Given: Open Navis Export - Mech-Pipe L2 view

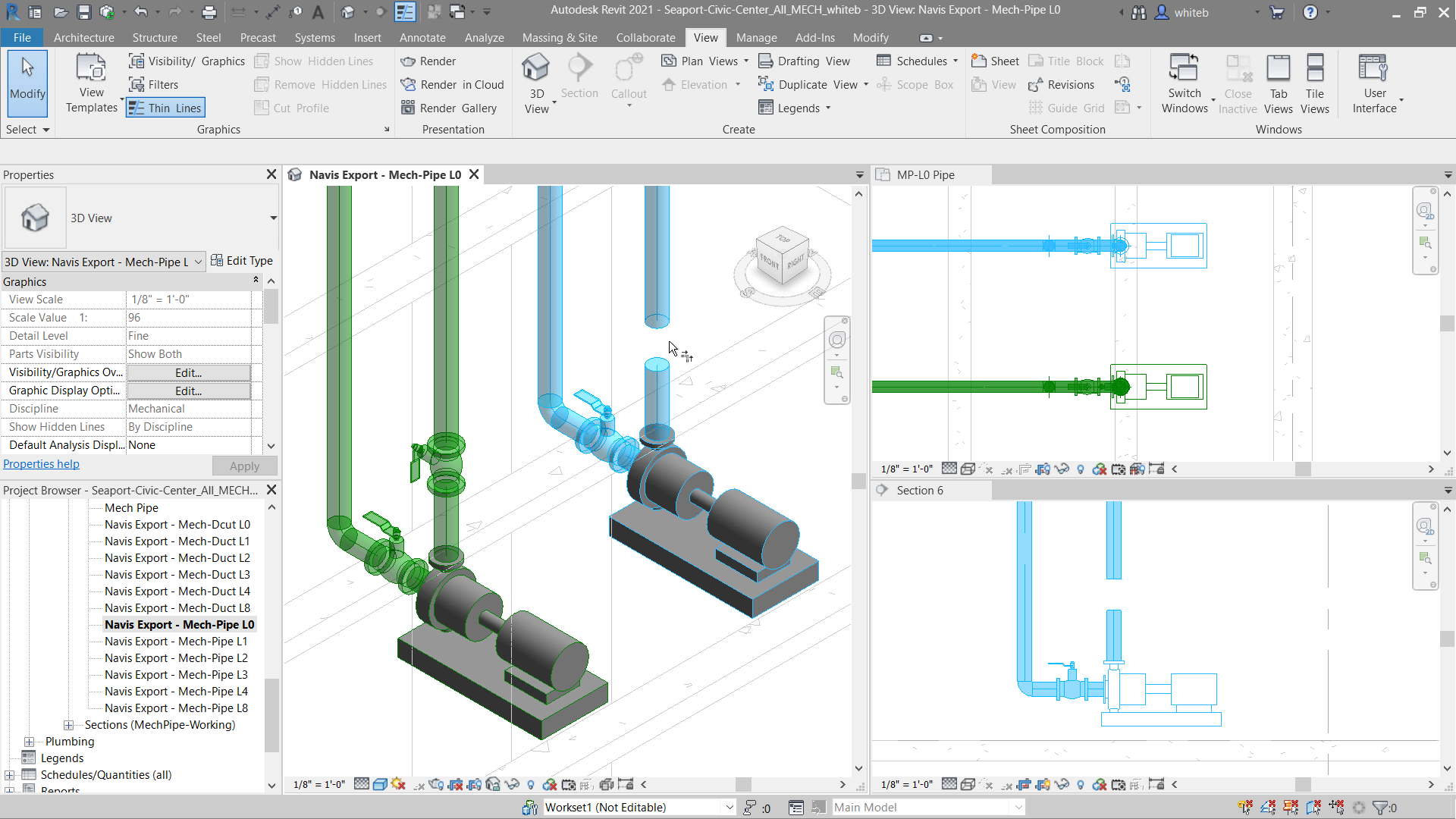Looking at the screenshot, I should click(176, 657).
